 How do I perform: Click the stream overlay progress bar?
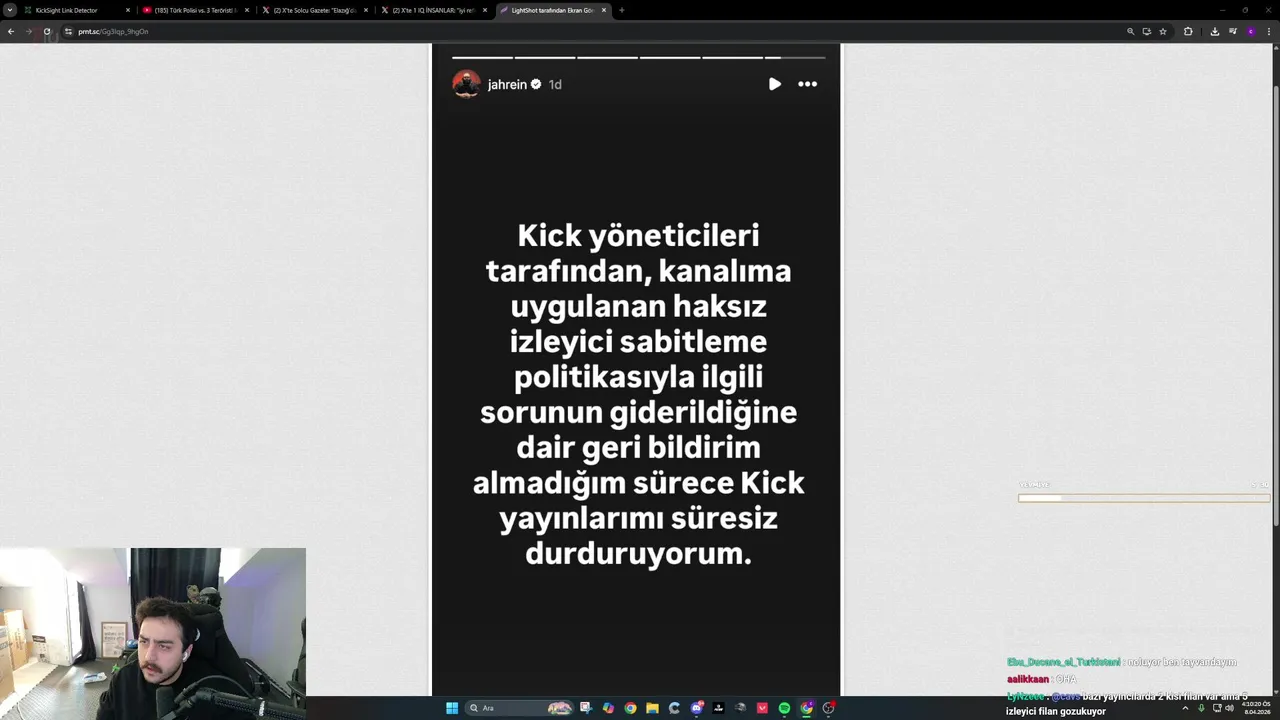[x=1144, y=498]
